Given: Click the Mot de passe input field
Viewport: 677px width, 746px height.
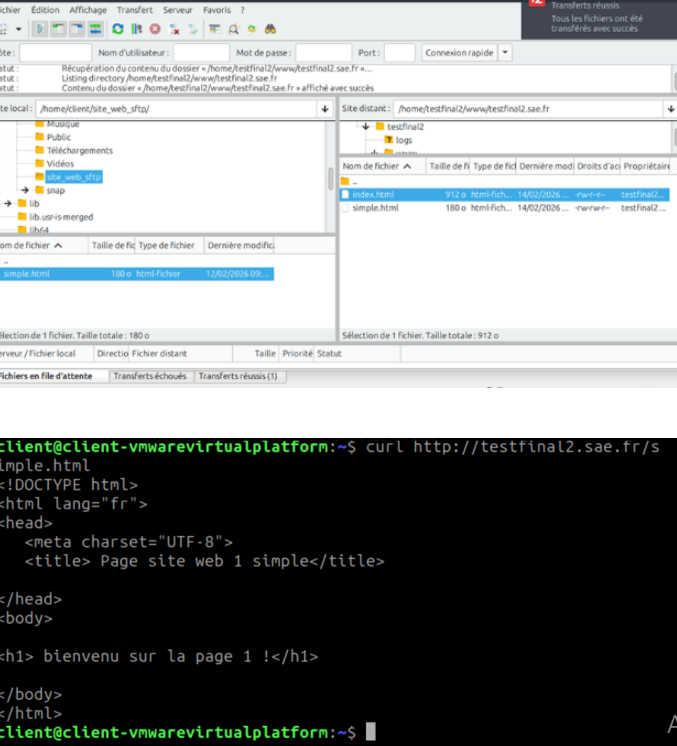Looking at the screenshot, I should (323, 53).
